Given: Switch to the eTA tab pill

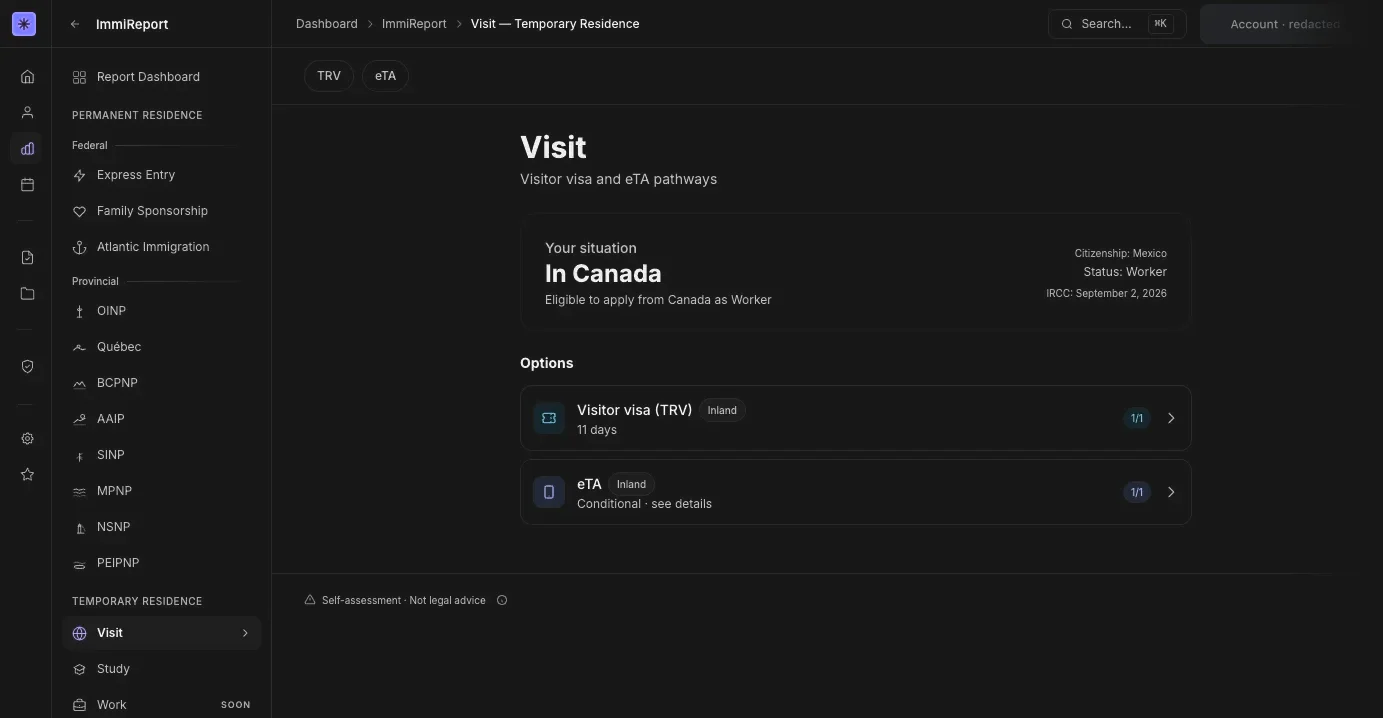Looking at the screenshot, I should coord(385,76).
